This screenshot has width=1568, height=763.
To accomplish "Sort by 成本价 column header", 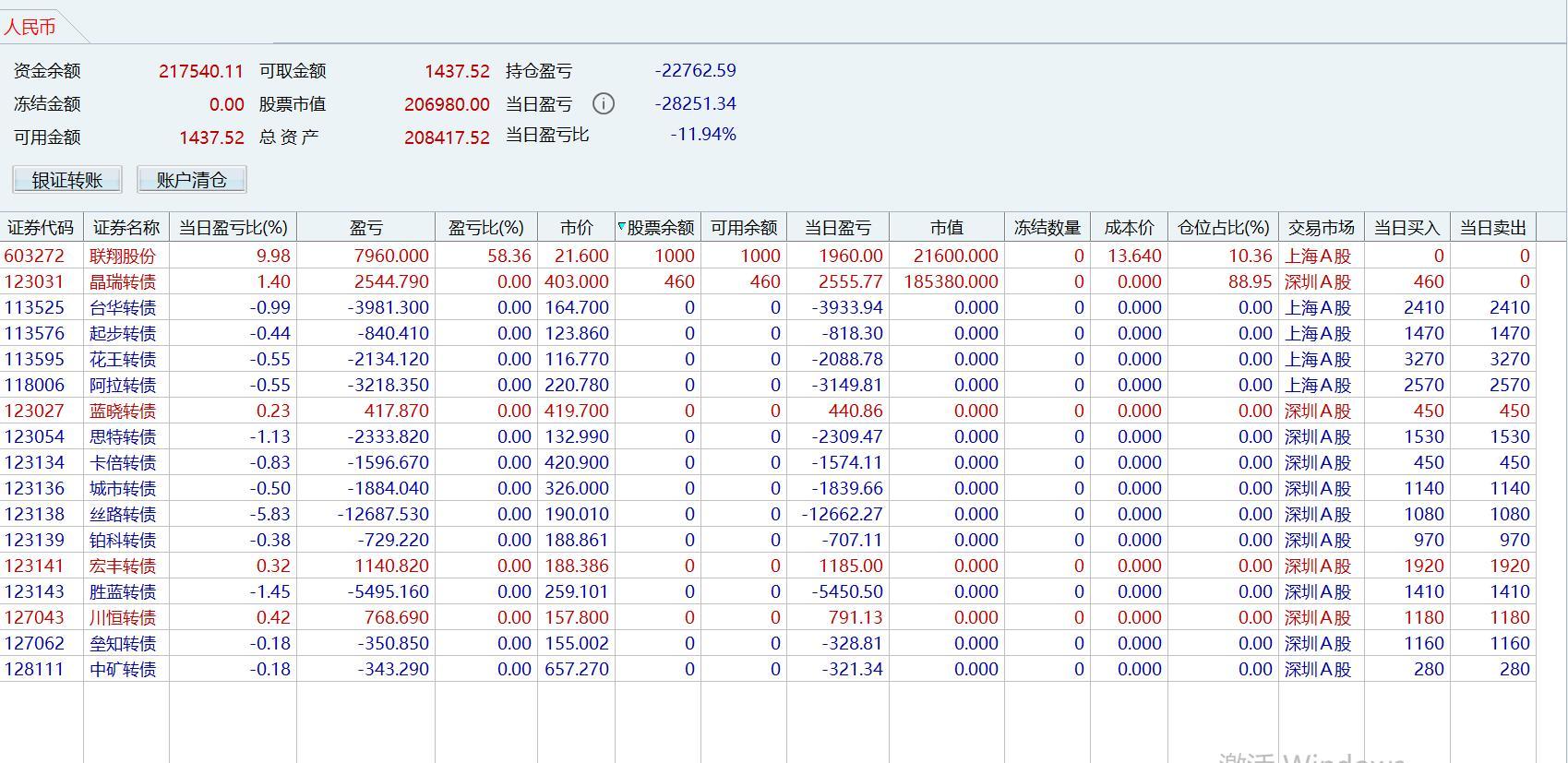I will (1129, 227).
